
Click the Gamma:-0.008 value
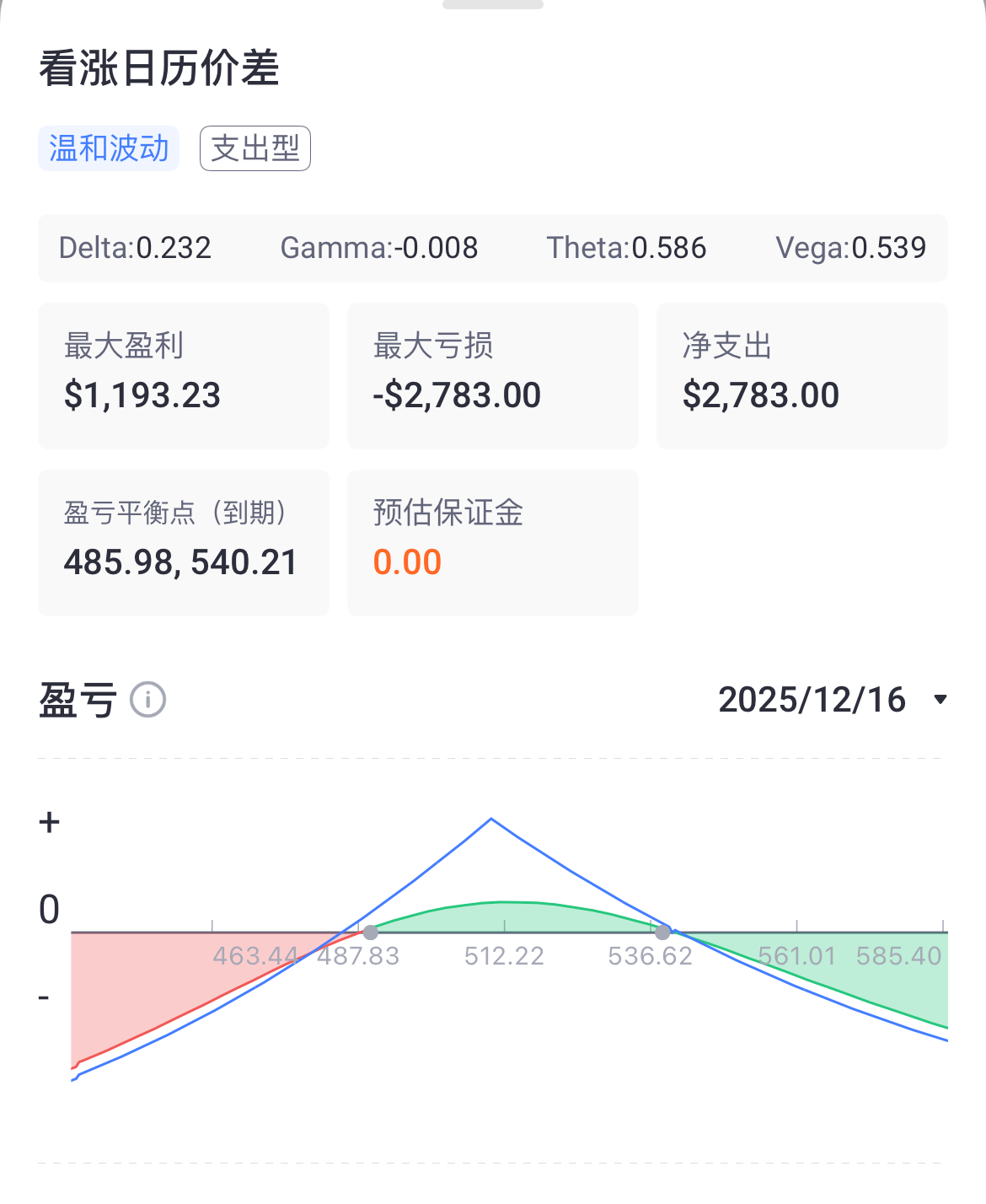[x=379, y=248]
